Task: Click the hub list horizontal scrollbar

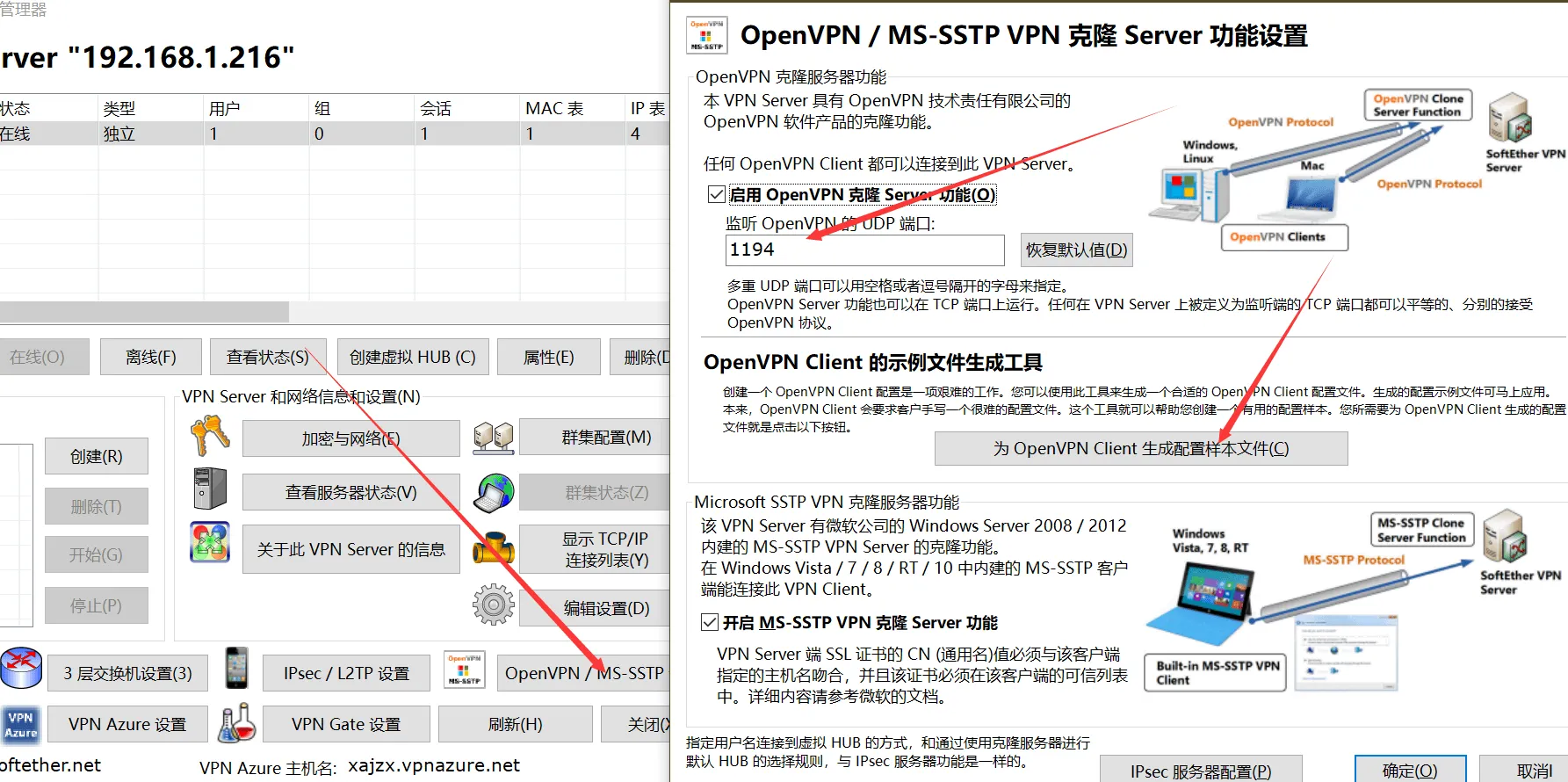Action: (x=144, y=312)
